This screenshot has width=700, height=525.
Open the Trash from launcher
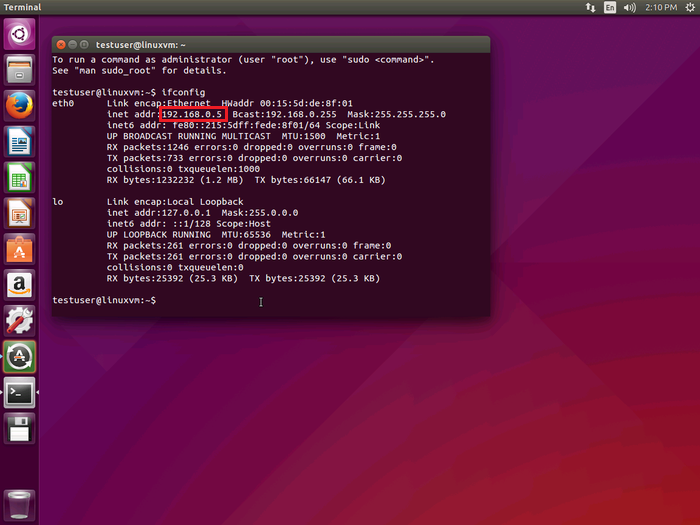pyautogui.click(x=19, y=505)
